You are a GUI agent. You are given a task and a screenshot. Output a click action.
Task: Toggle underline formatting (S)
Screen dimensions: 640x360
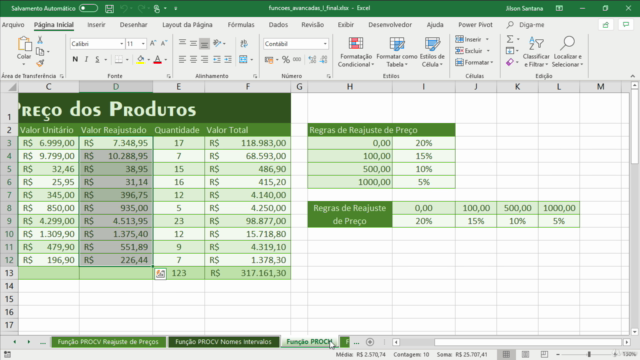coord(97,60)
